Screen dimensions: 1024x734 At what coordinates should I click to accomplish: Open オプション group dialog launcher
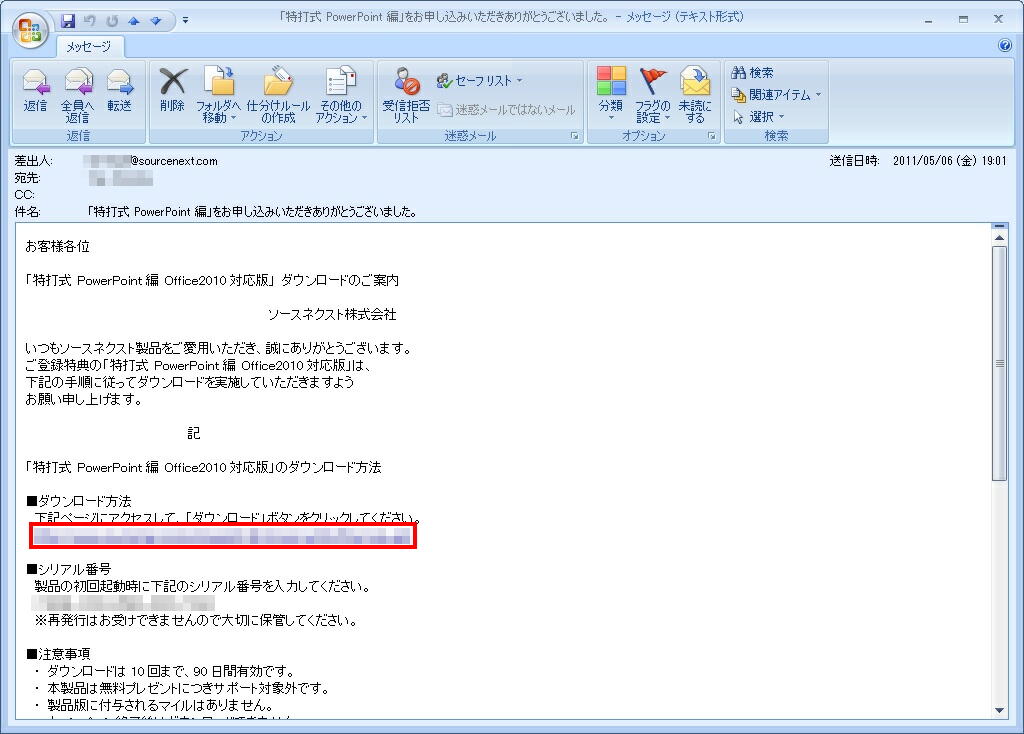click(x=712, y=136)
